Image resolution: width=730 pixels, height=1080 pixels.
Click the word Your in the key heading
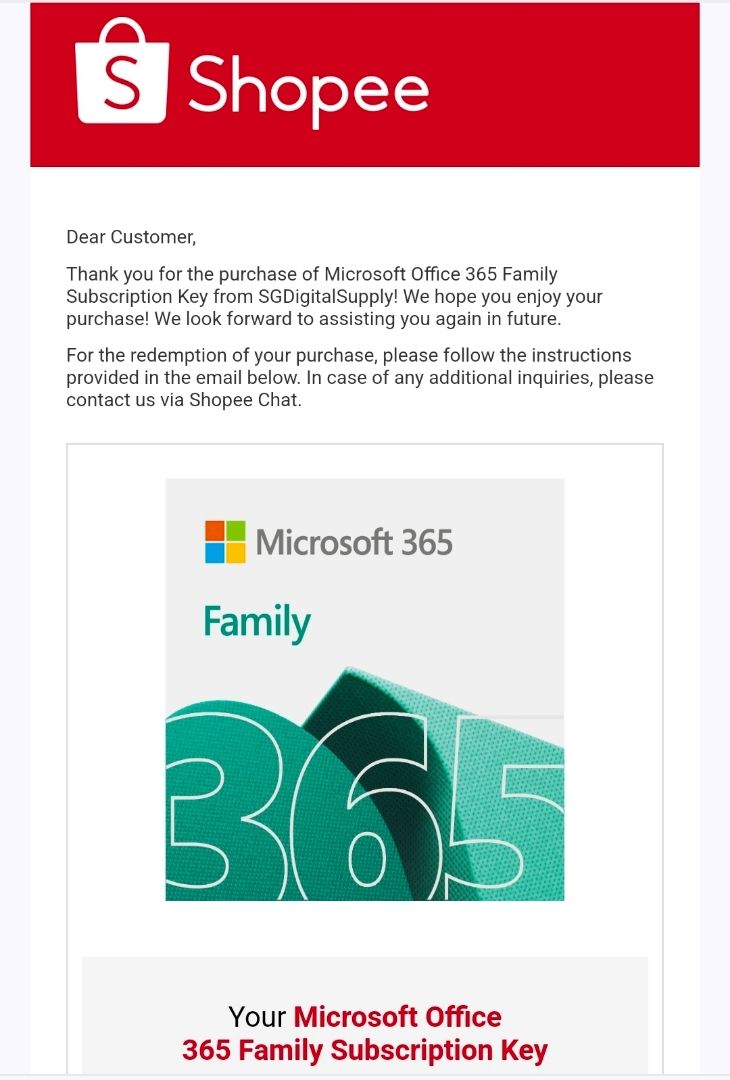pos(257,1017)
